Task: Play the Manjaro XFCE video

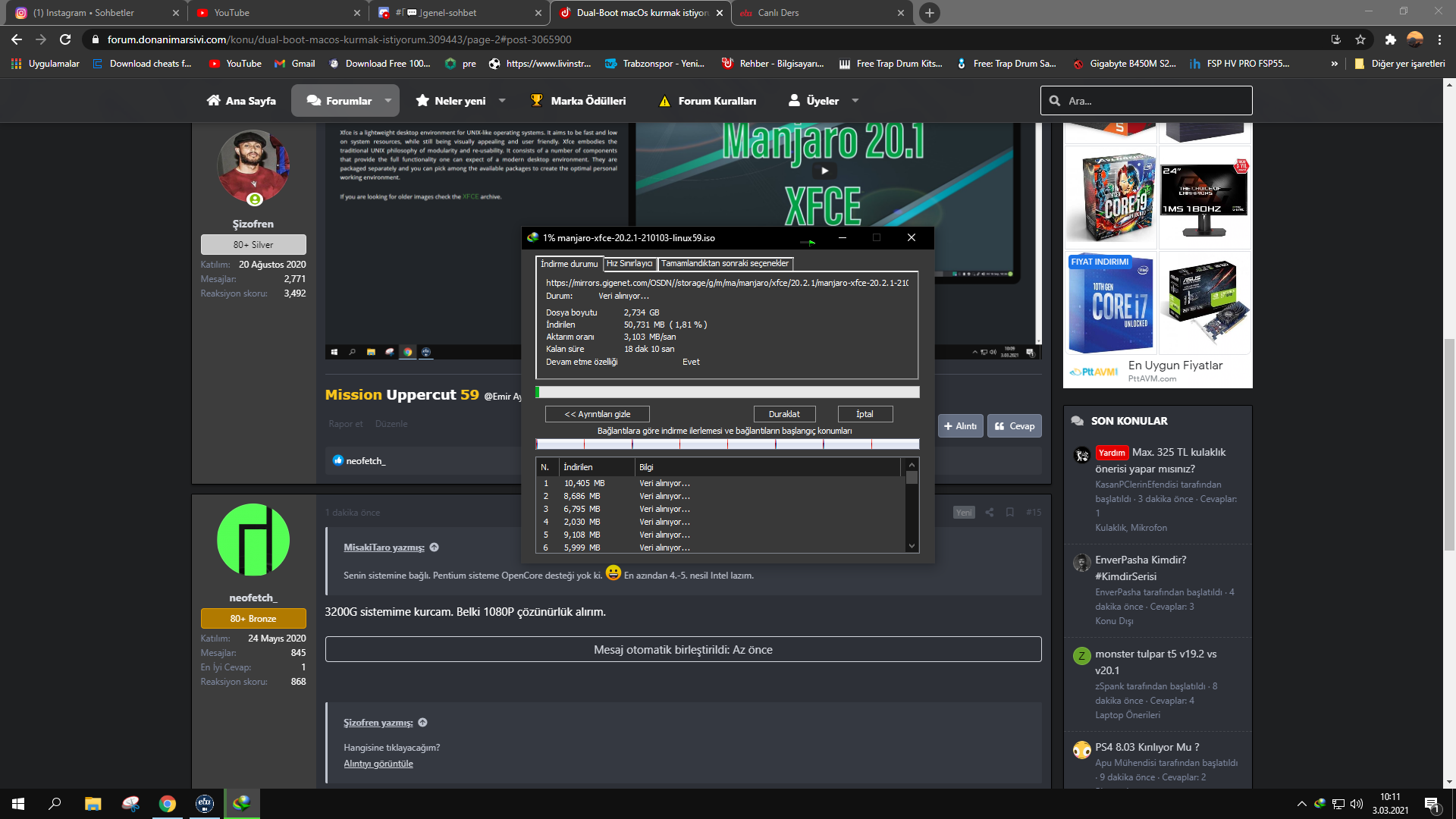Action: pyautogui.click(x=824, y=171)
